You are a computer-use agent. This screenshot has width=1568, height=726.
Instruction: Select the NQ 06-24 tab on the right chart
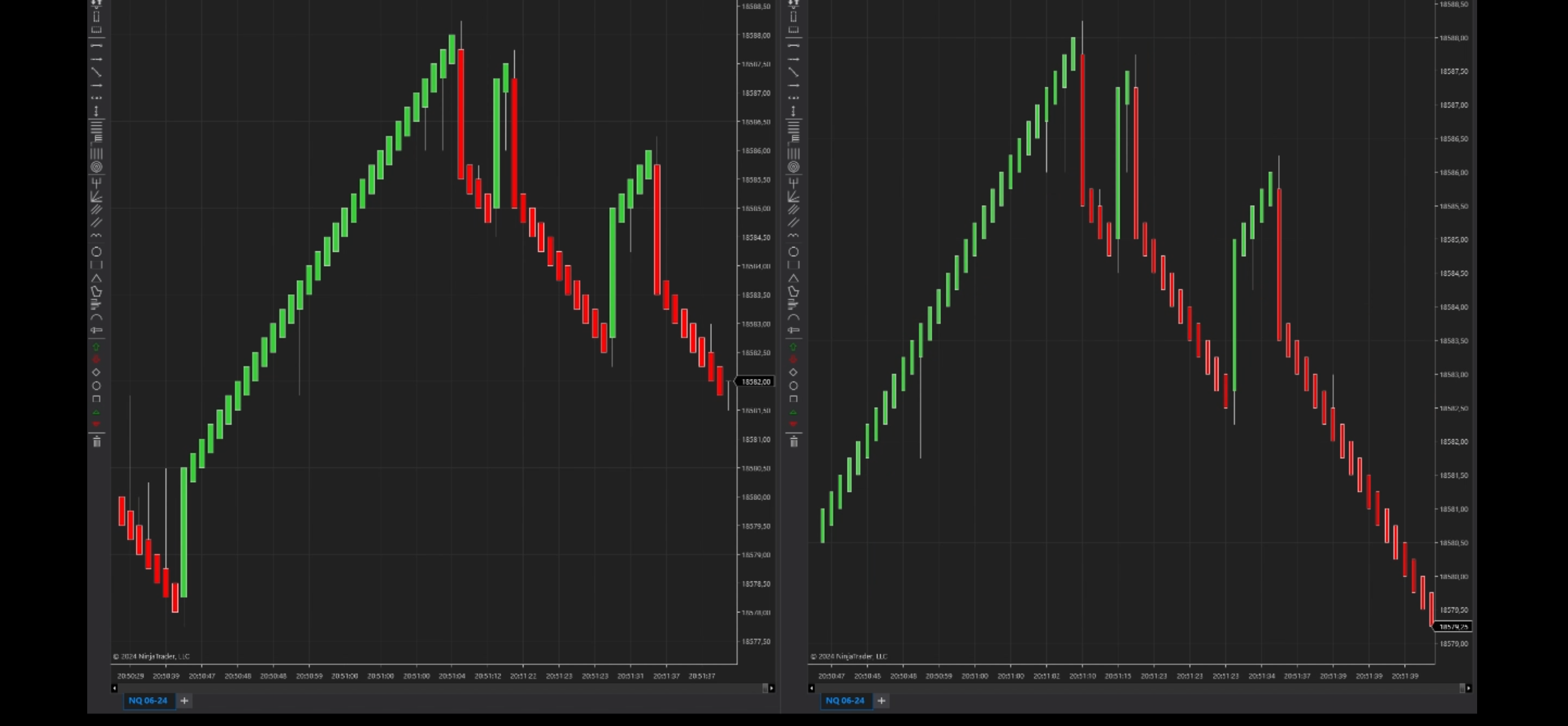pyautogui.click(x=846, y=701)
